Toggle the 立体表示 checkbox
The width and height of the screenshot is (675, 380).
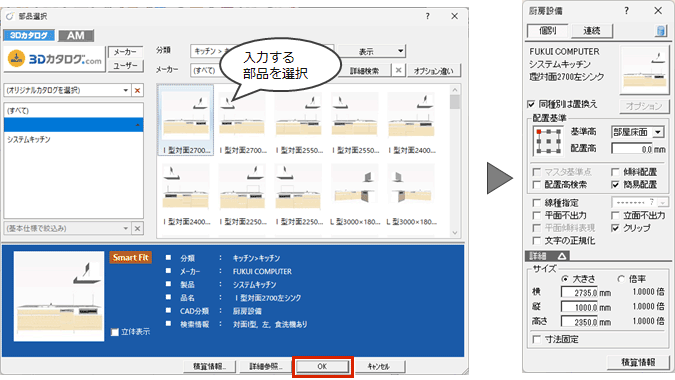115,332
